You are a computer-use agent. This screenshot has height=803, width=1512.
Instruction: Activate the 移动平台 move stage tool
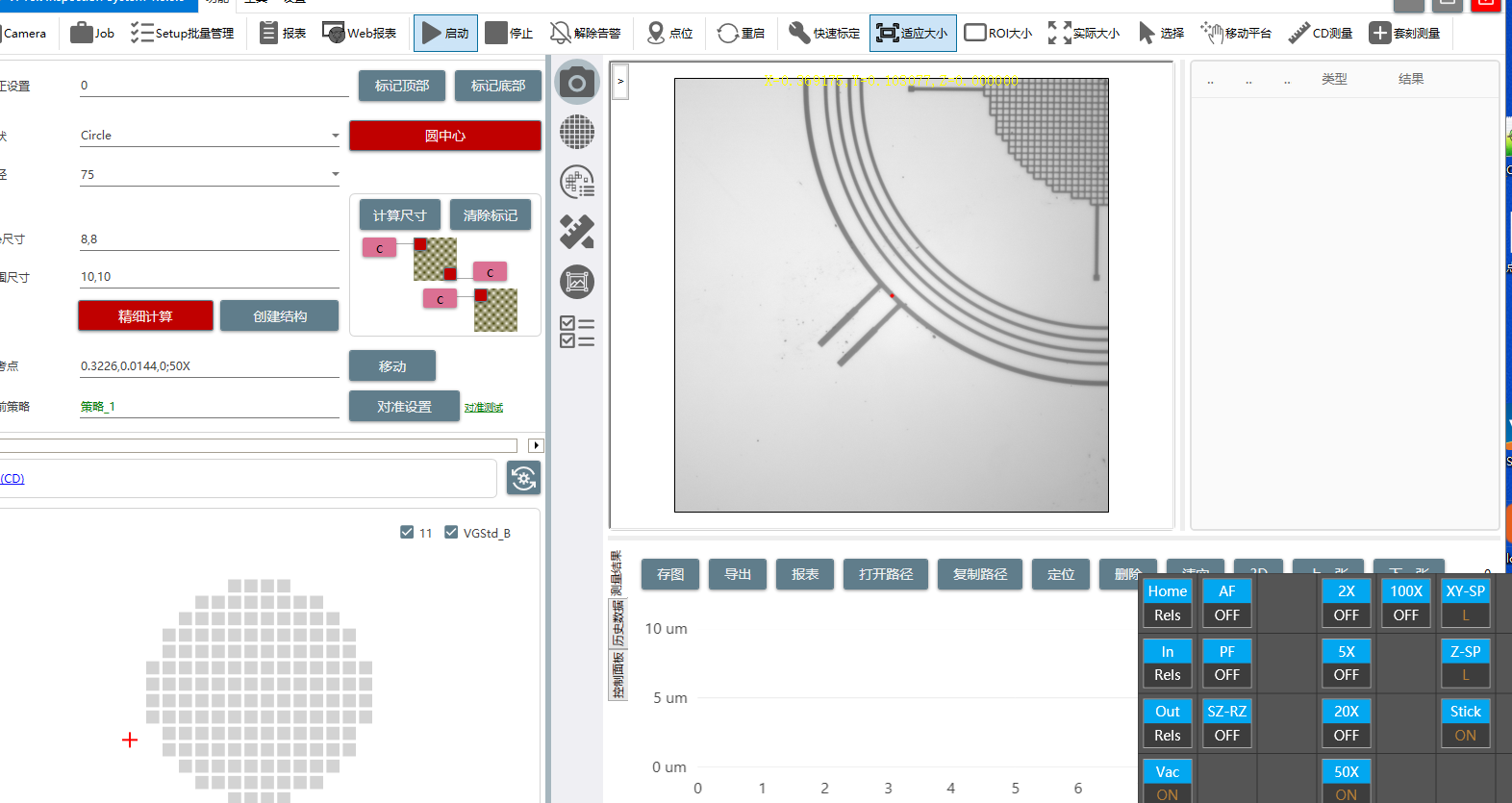coord(1236,33)
